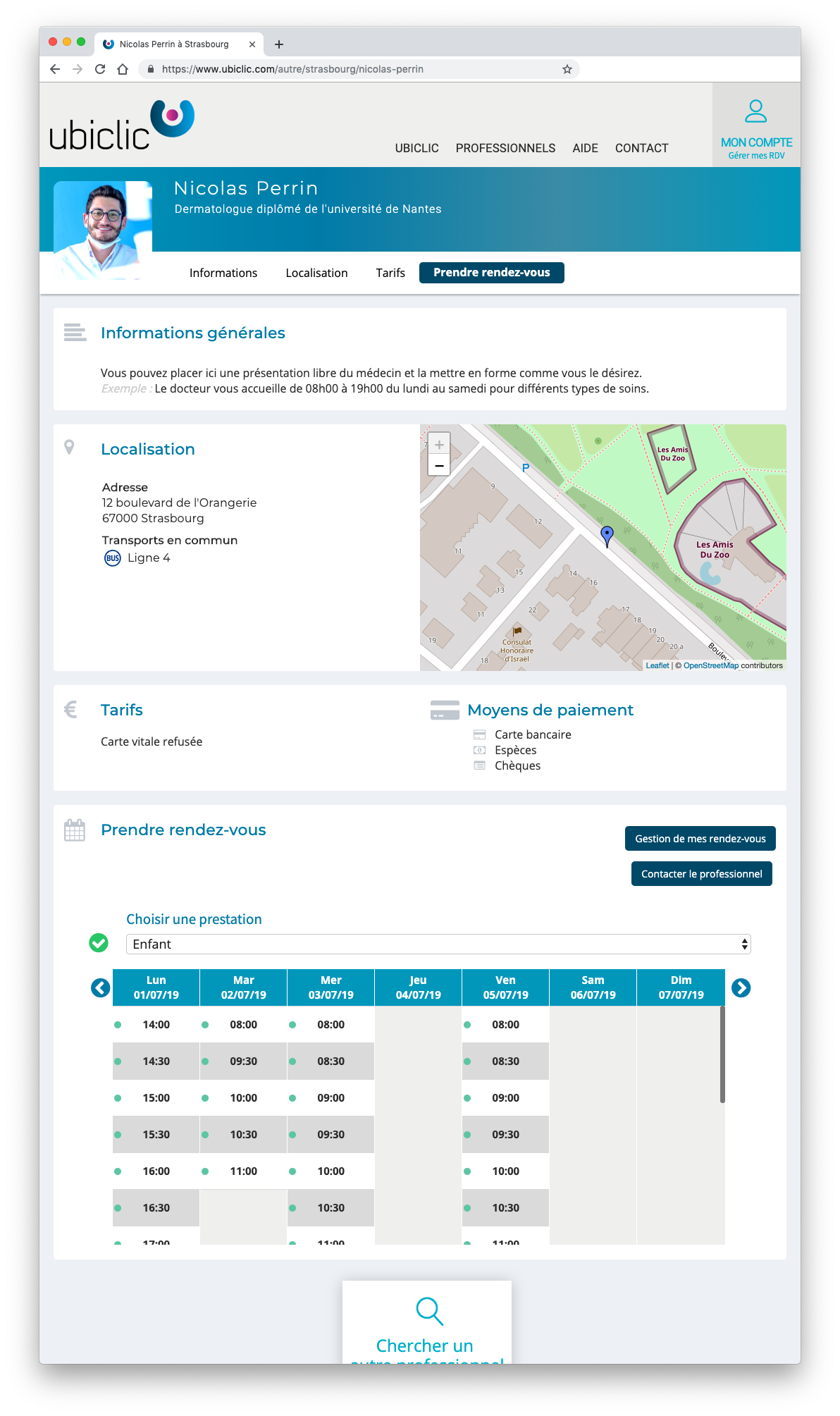Image resolution: width=840 pixels, height=1416 pixels.
Task: Click the euro icon beside Tarifs
Action: click(x=70, y=709)
